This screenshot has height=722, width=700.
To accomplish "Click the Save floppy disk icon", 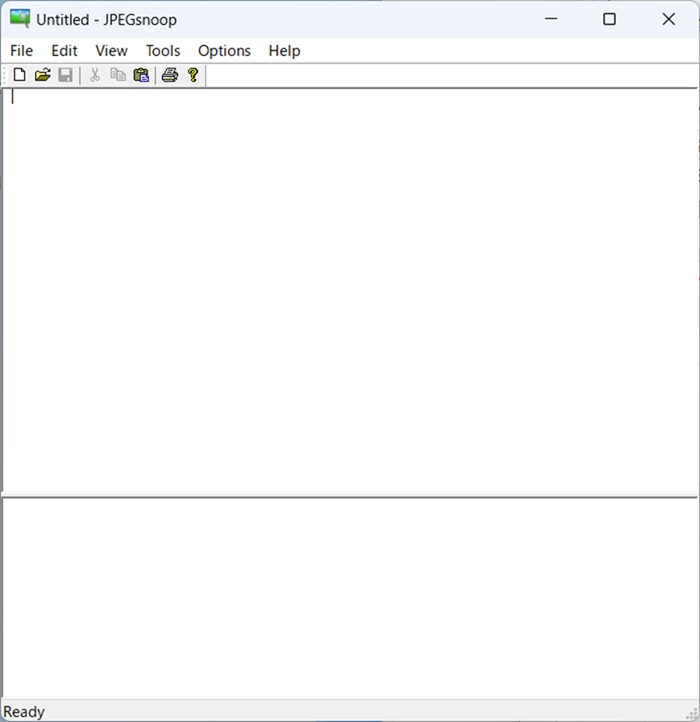I will [65, 75].
